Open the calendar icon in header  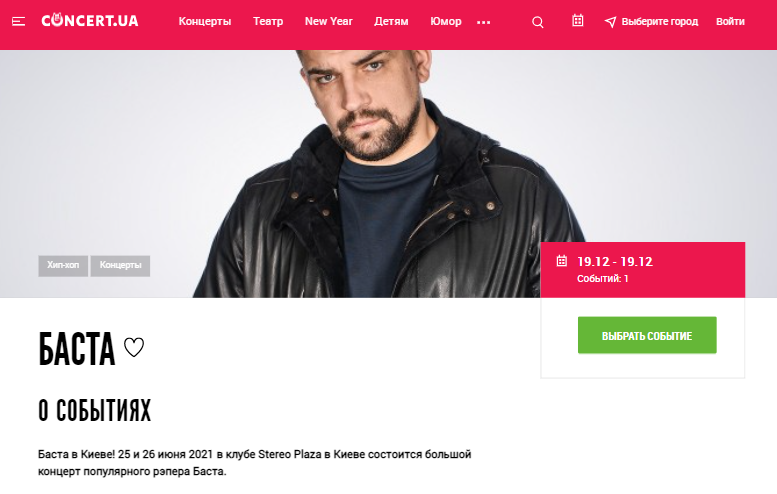click(x=577, y=21)
